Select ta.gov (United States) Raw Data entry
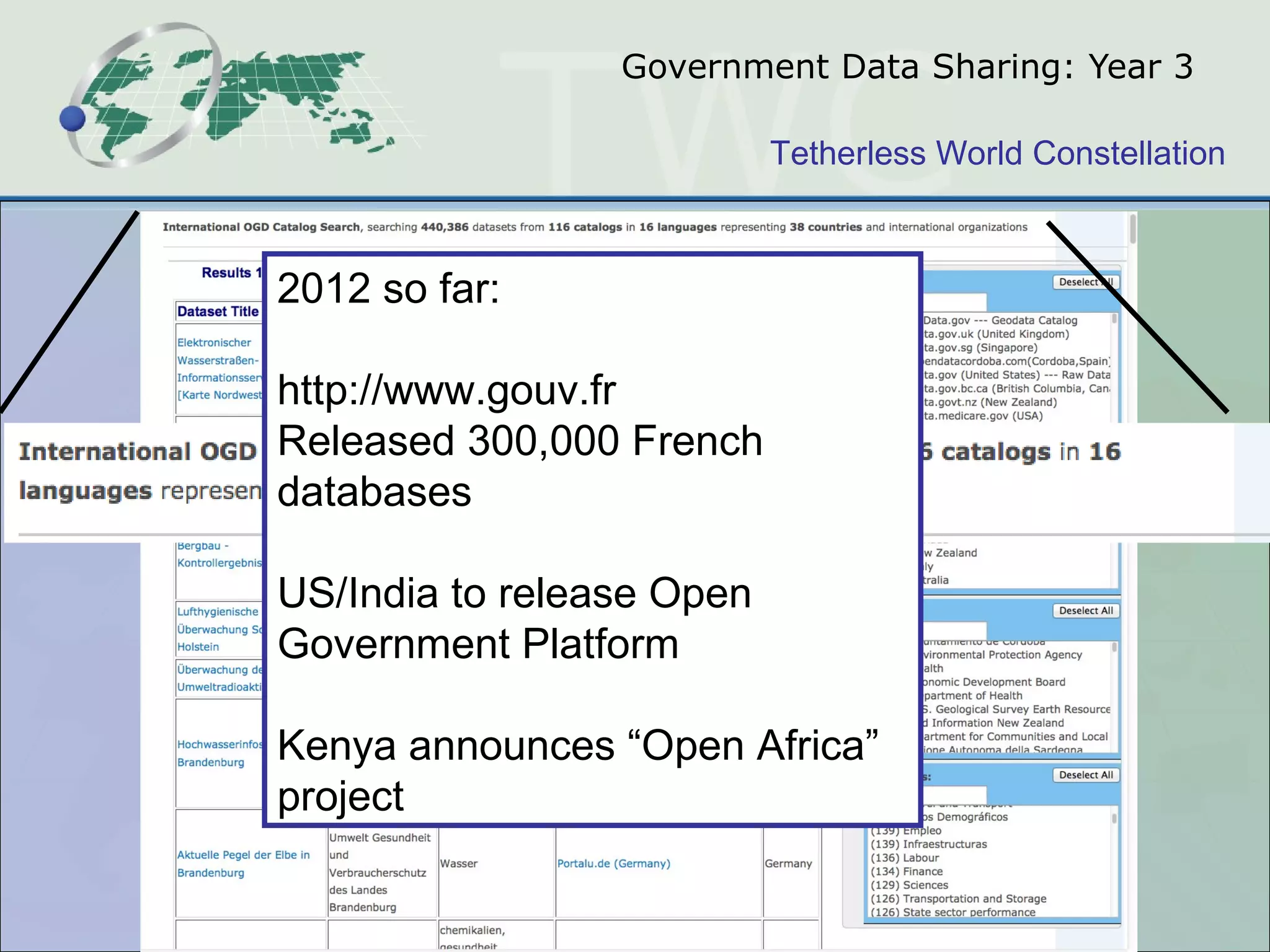 point(1016,375)
